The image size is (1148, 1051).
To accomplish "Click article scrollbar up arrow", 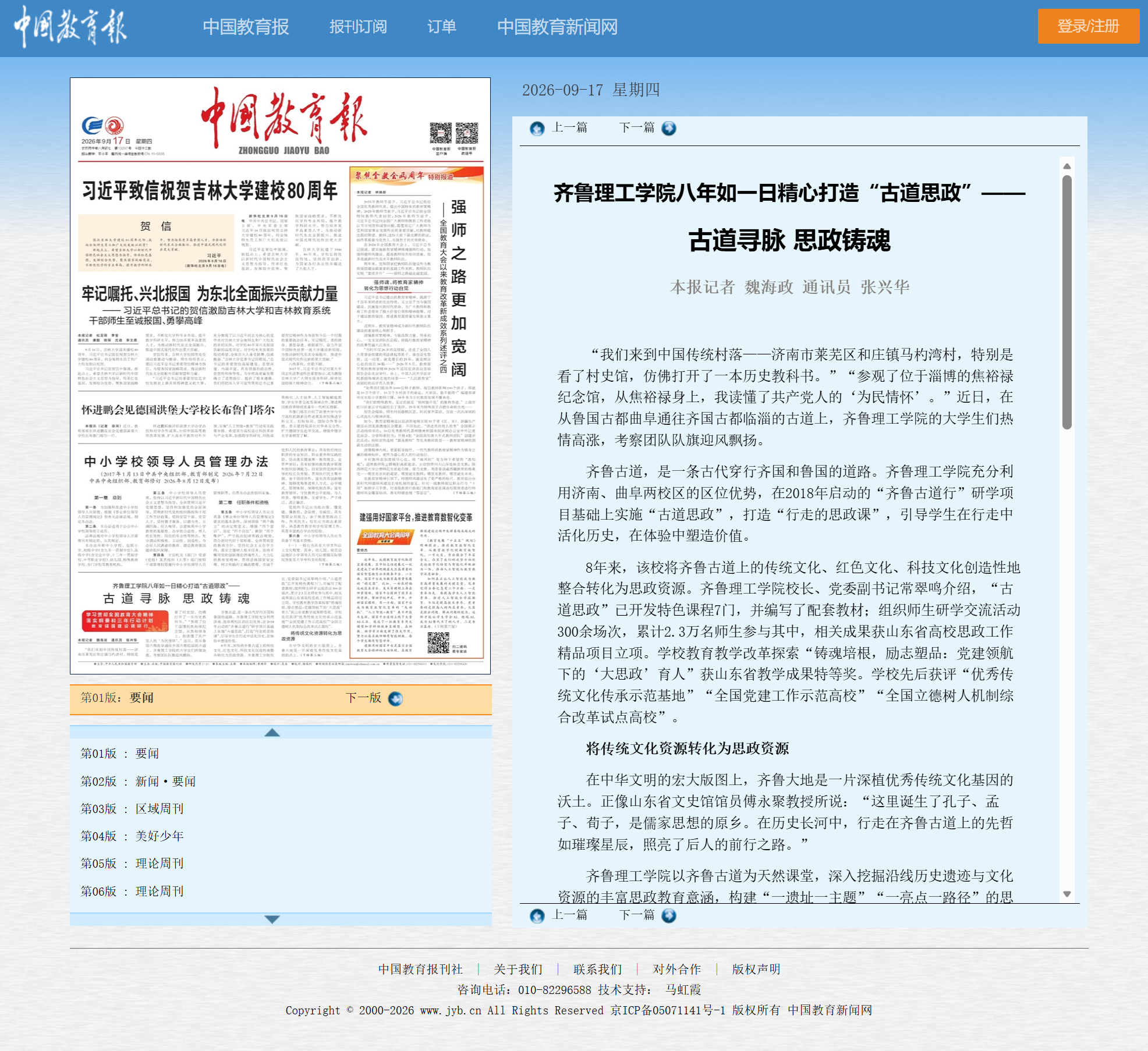I will [1067, 166].
